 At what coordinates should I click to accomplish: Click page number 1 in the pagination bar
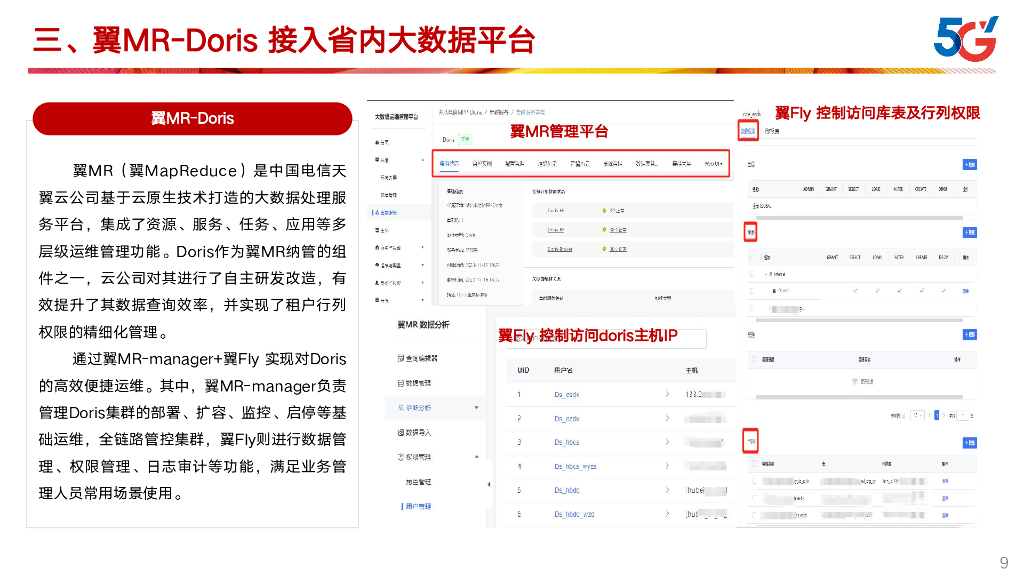pos(937,416)
